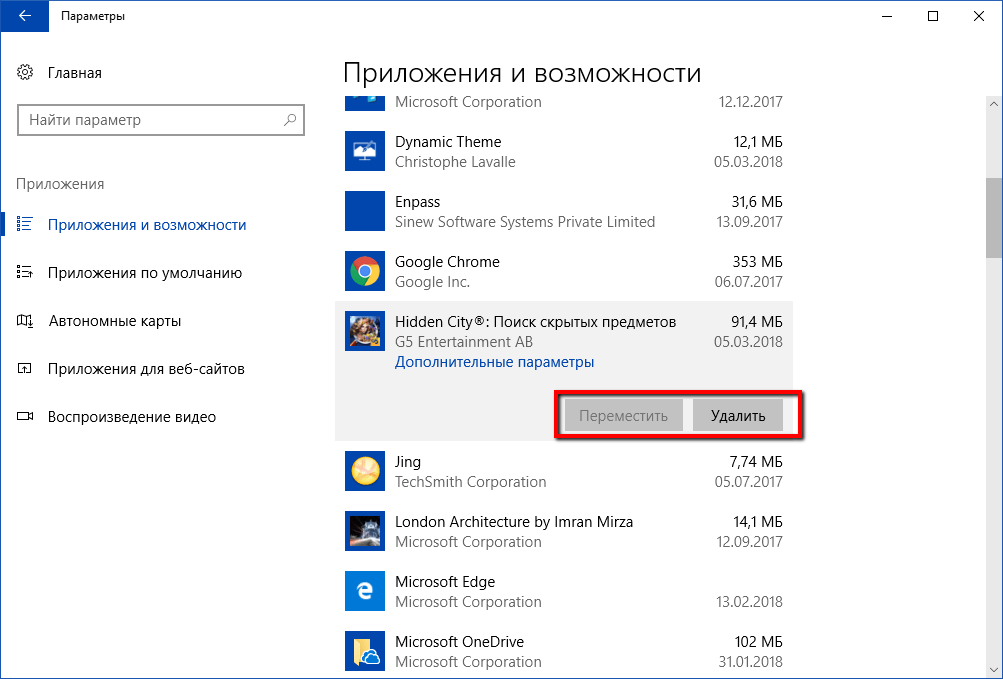Click the Microsoft Edge app icon
The image size is (1003, 679).
coord(364,591)
